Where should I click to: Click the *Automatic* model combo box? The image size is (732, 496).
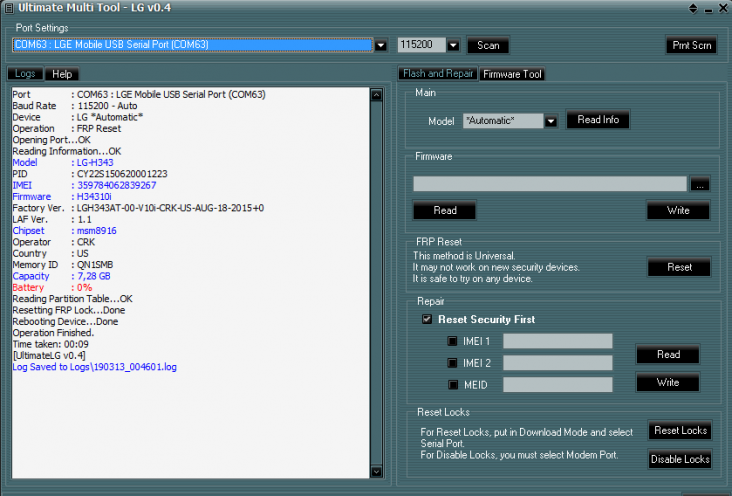503,121
